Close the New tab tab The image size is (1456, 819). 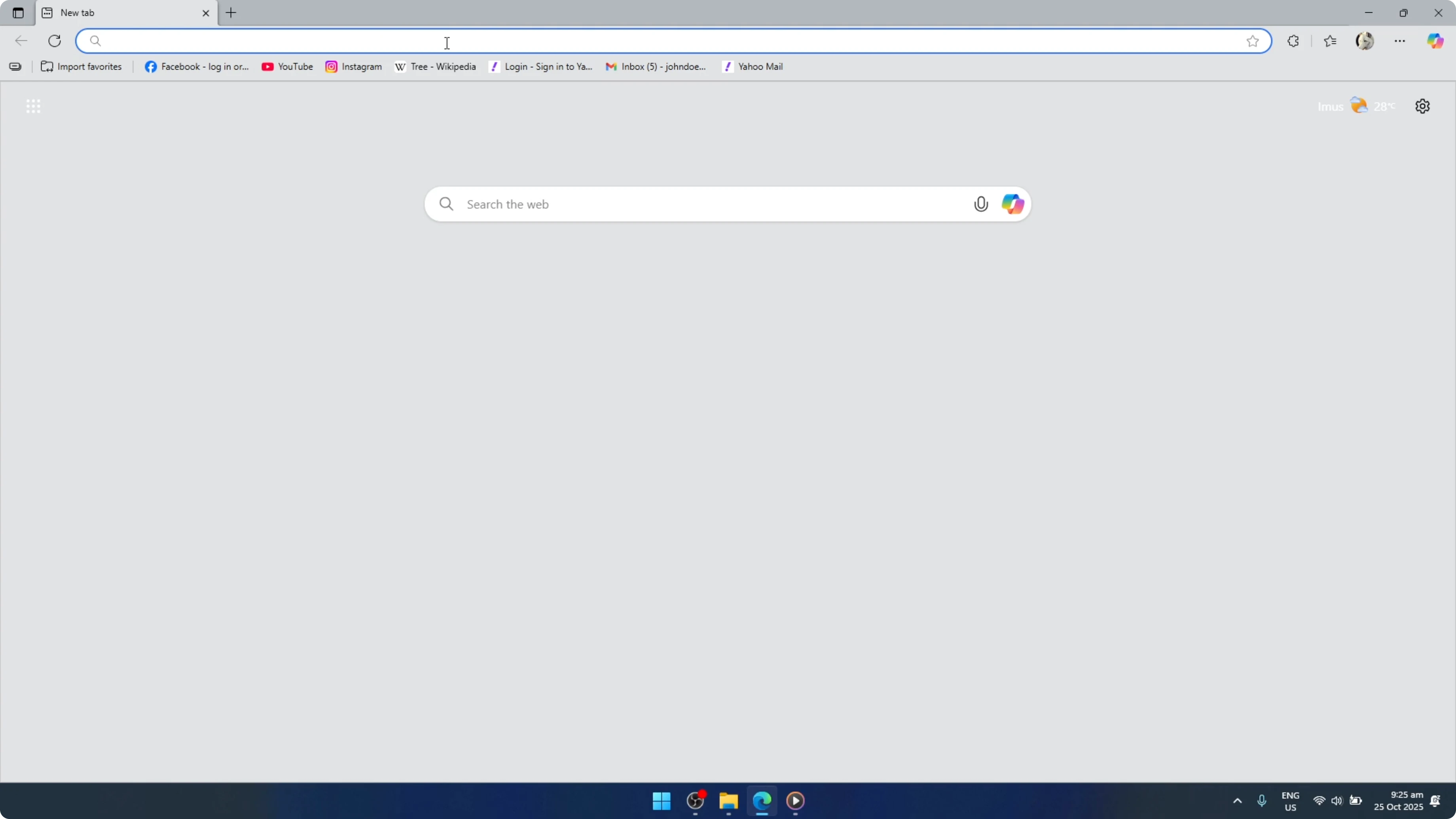pos(206,13)
